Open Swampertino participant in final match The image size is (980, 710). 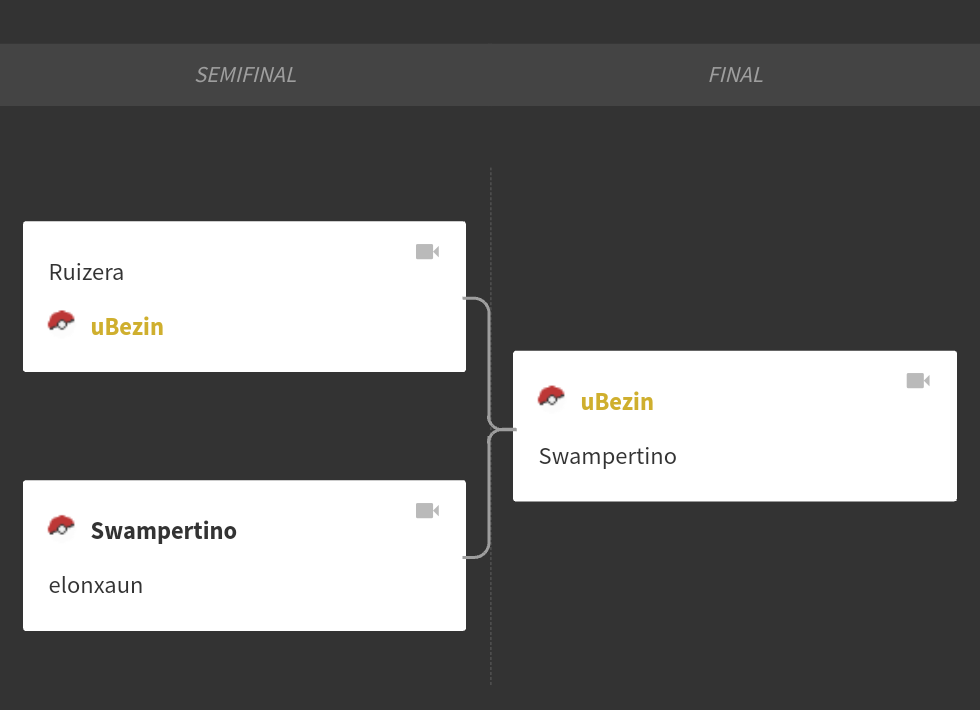608,457
